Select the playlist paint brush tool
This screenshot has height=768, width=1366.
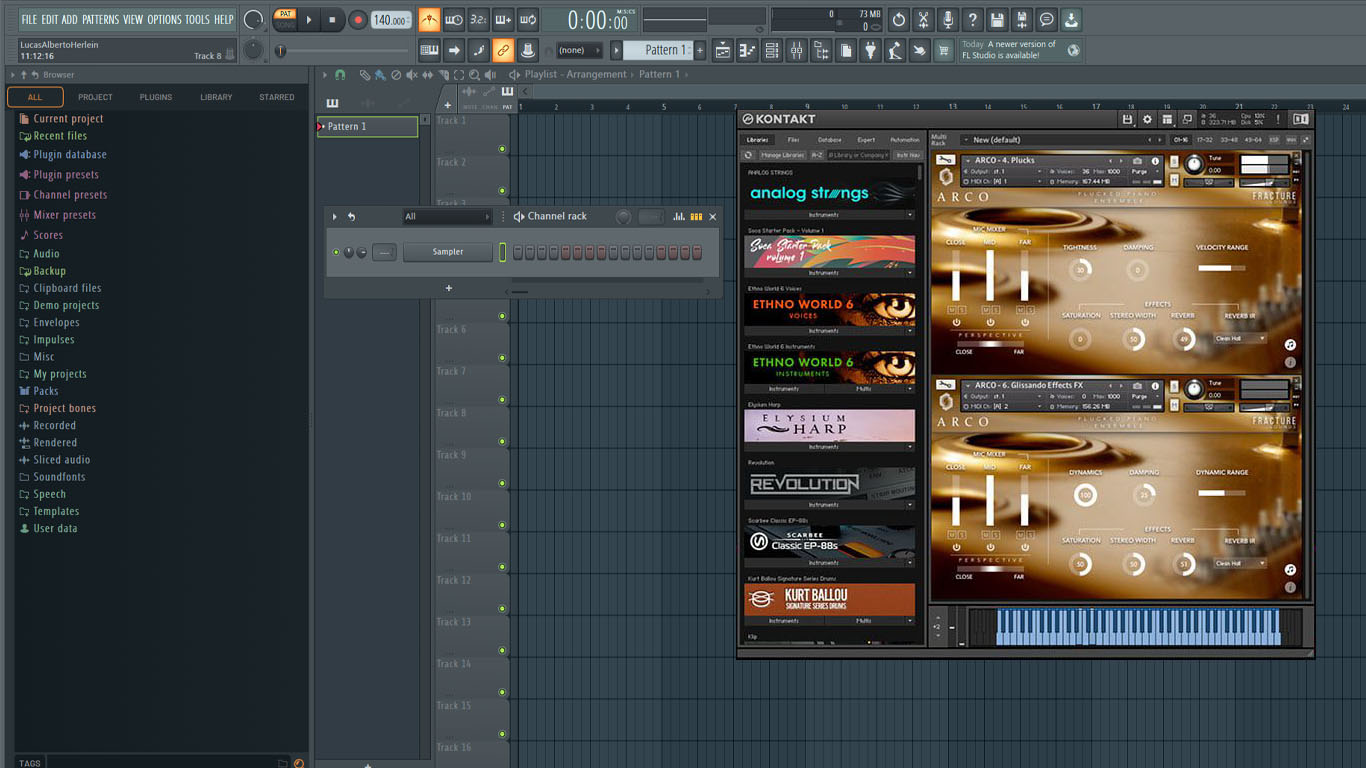380,75
